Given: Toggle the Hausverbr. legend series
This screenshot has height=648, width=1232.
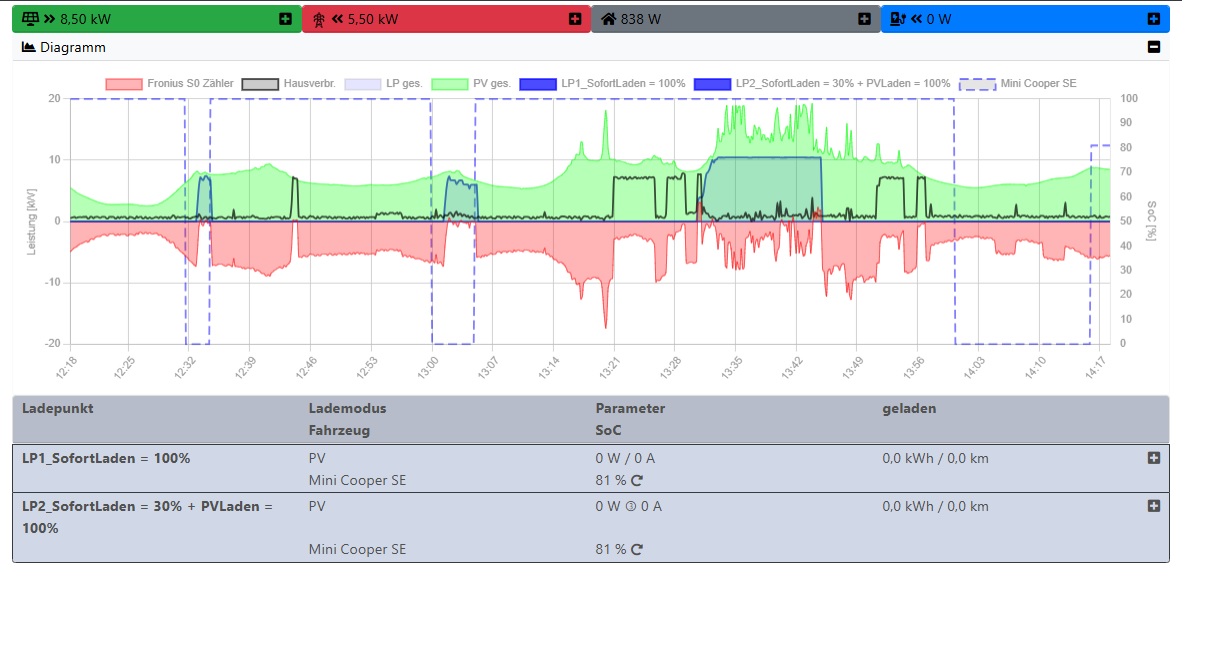Looking at the screenshot, I should (x=288, y=84).
